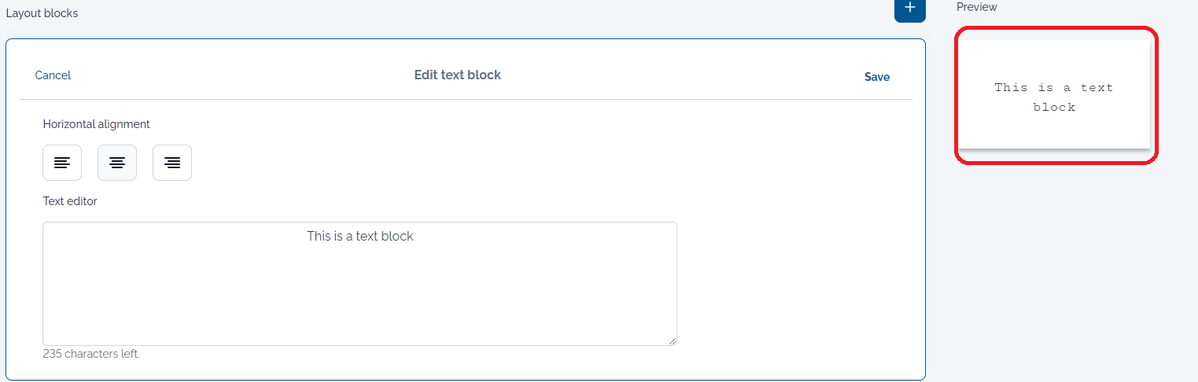
Task: Click the white shadowed edge of the preview card
Action: pyautogui.click(x=1054, y=147)
